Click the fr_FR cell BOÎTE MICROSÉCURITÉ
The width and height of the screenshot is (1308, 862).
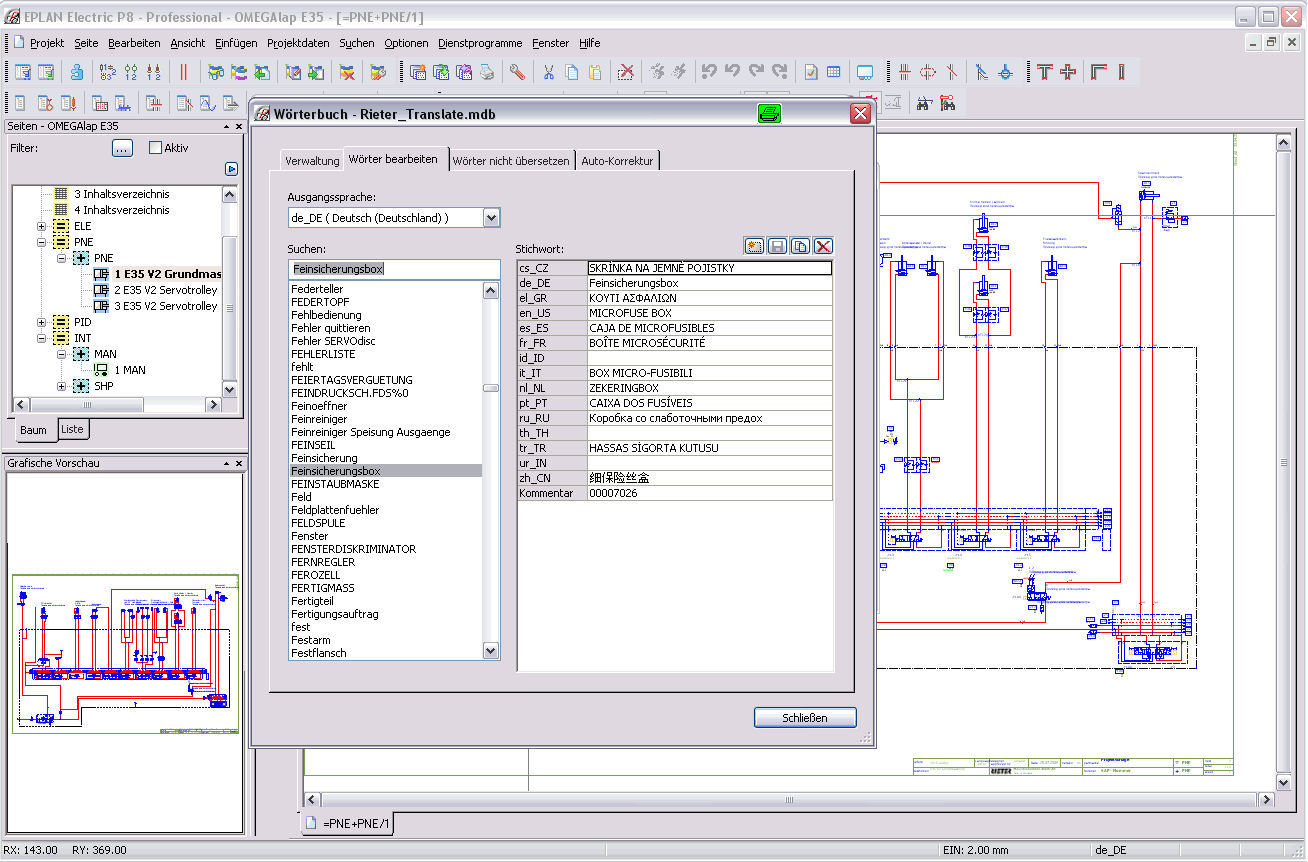(x=709, y=342)
